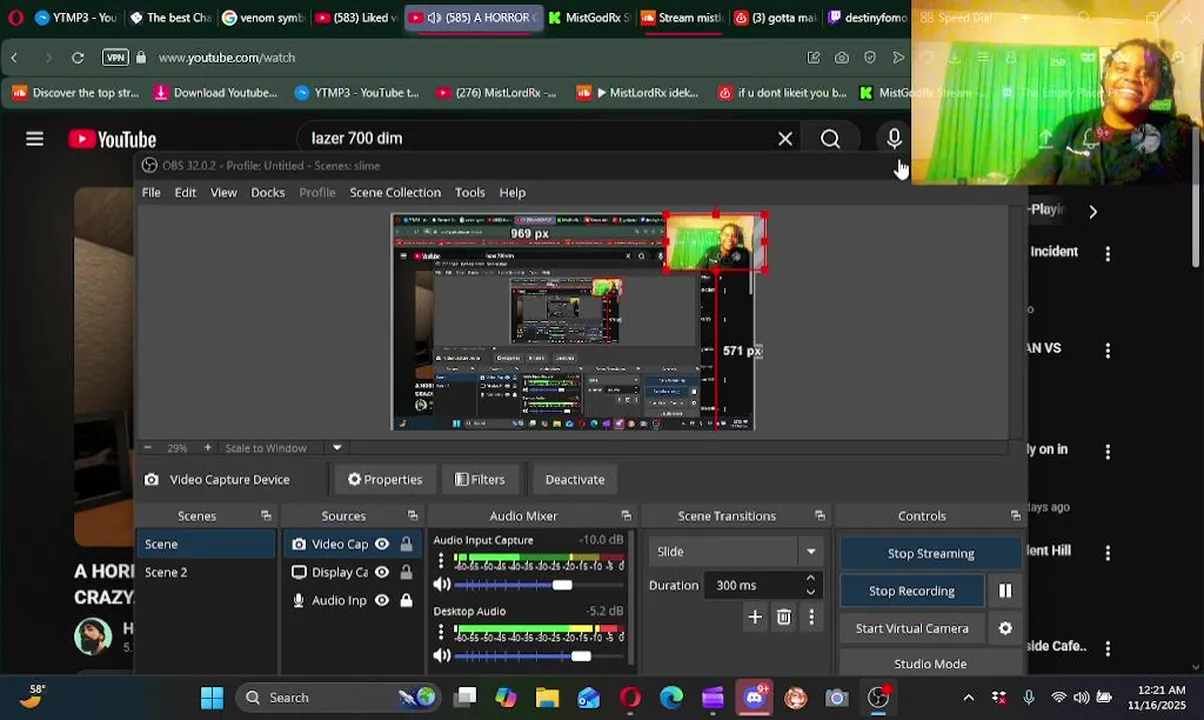This screenshot has height=720, width=1204.
Task: Pause the recording in Controls
Action: [1005, 591]
